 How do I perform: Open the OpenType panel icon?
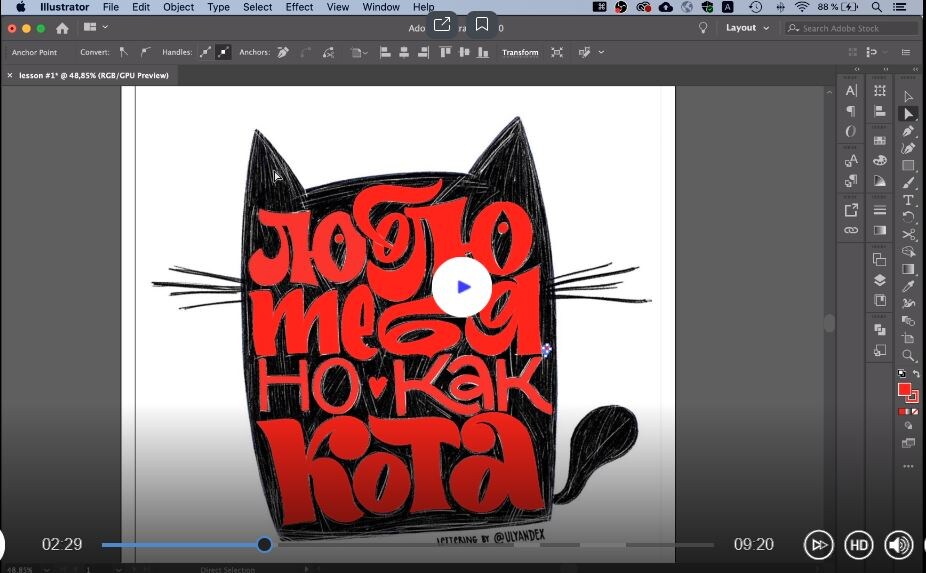click(851, 131)
